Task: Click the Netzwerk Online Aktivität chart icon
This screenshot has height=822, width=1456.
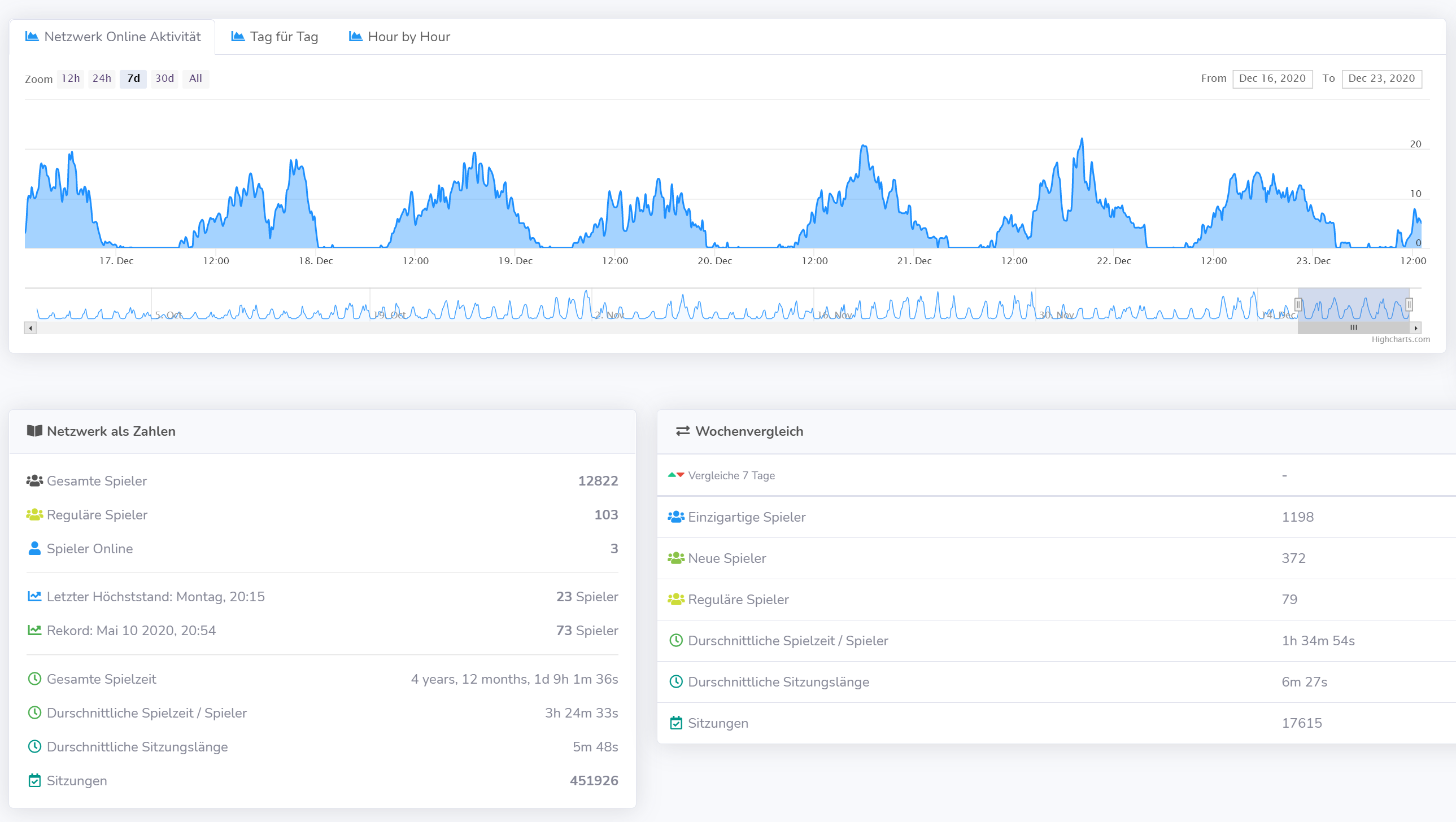Action: [32, 36]
